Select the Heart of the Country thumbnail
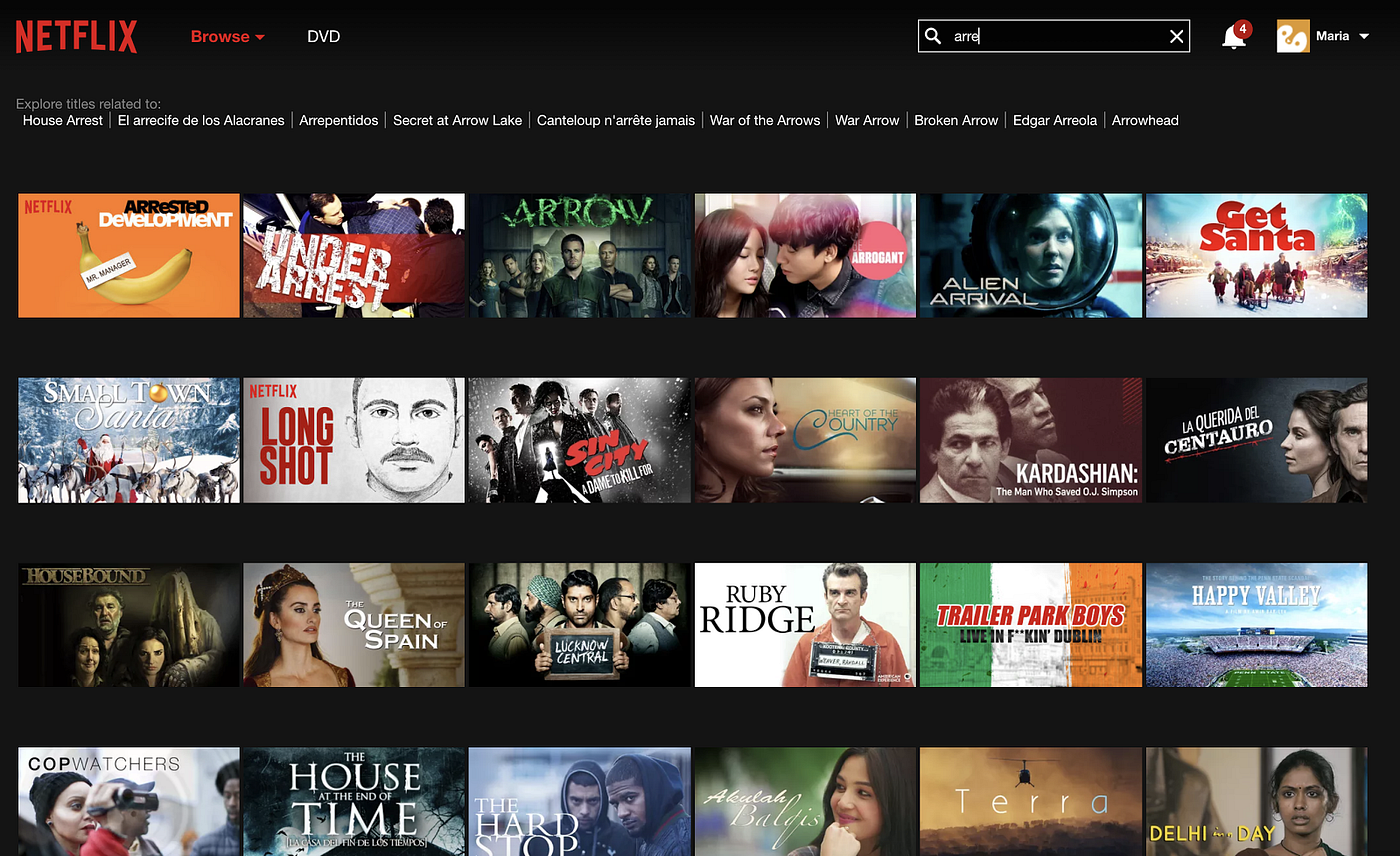The width and height of the screenshot is (1400, 856). 805,440
